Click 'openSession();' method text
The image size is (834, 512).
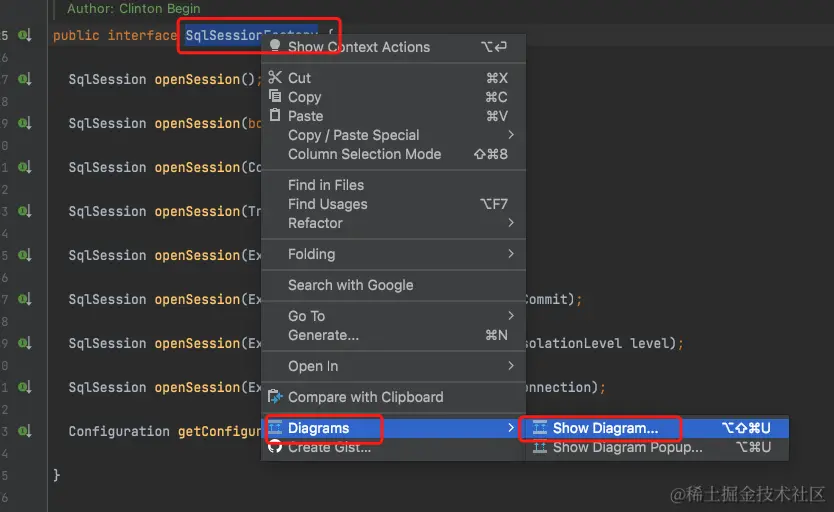(x=207, y=79)
